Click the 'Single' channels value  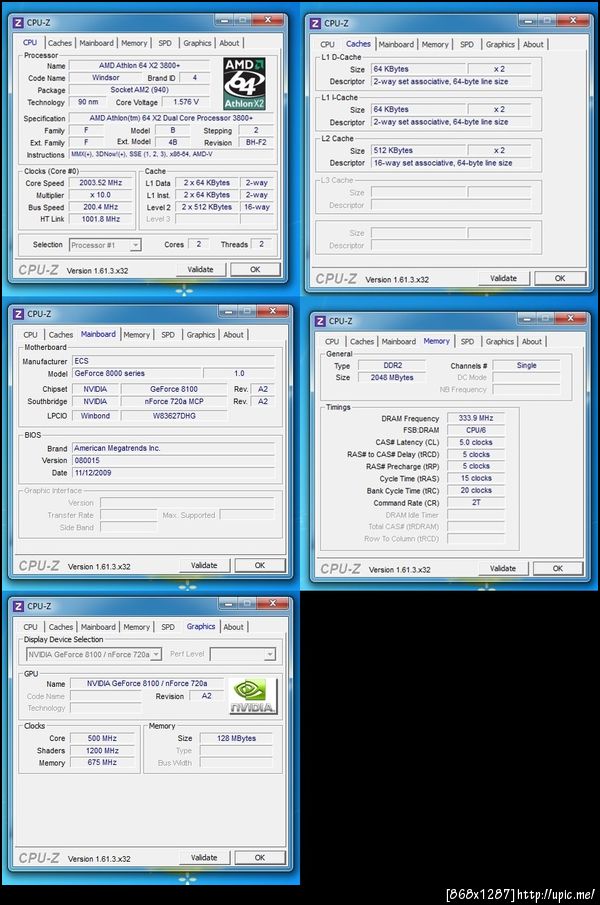526,365
